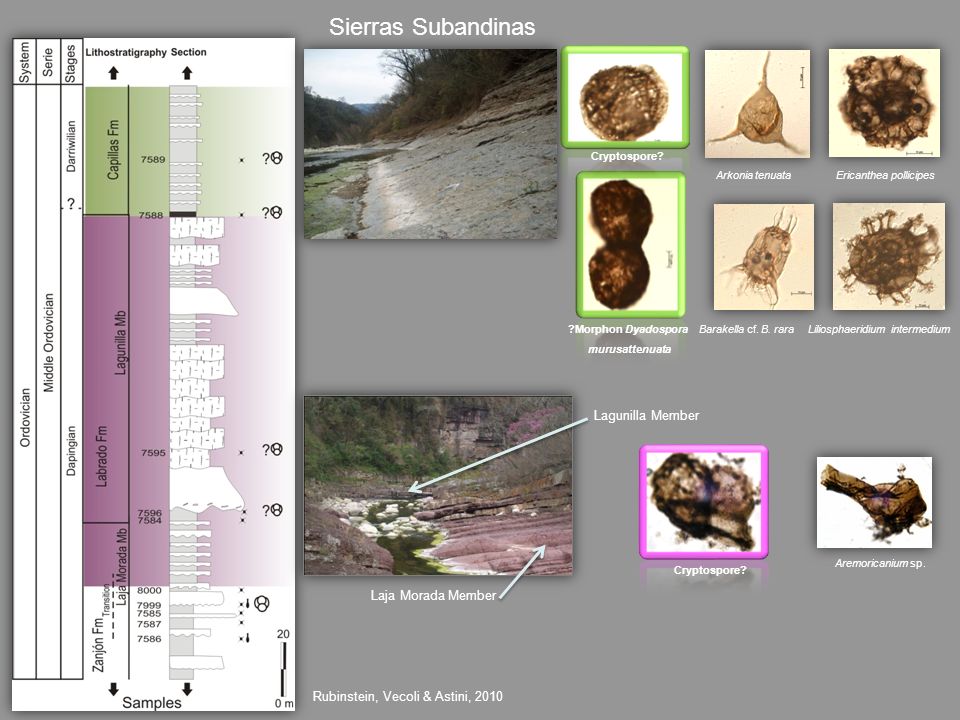The width and height of the screenshot is (960, 720).
Task: Click the Lithostratigraphy column heading
Action: [x=126, y=52]
